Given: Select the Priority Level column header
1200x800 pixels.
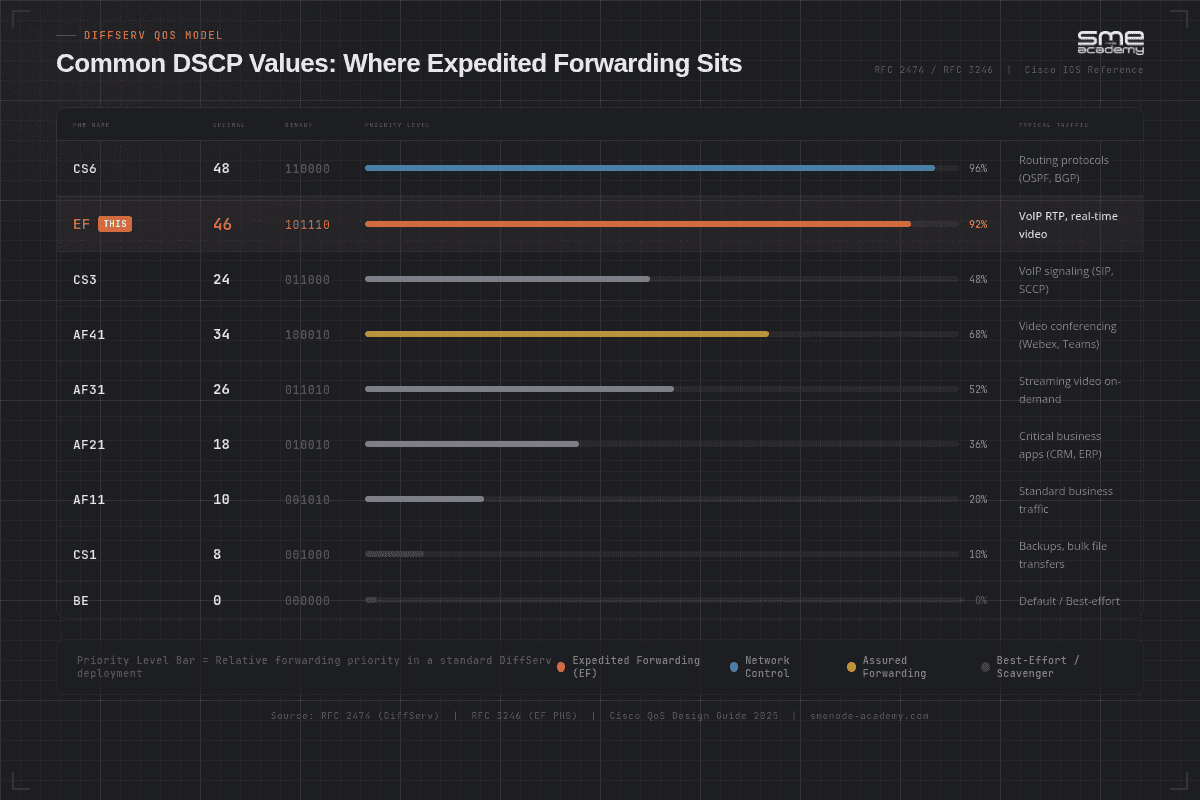Looking at the screenshot, I should (x=397, y=125).
